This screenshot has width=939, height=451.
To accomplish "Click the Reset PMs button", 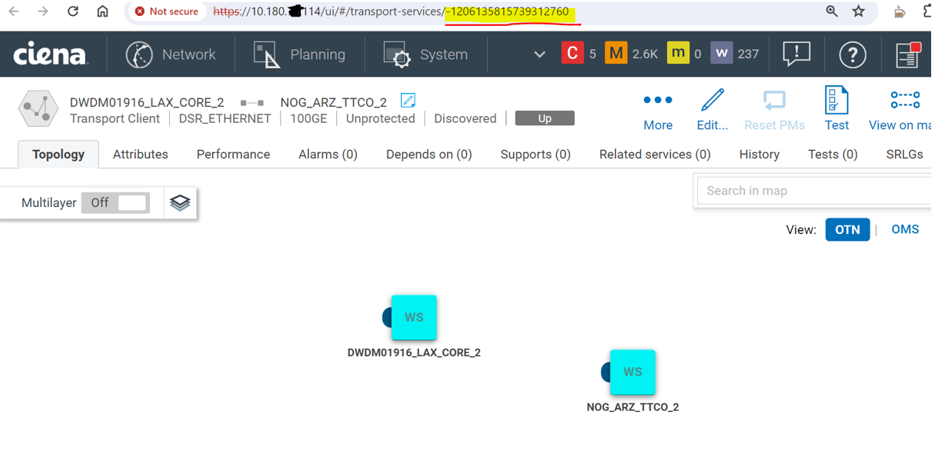I will coord(774,111).
